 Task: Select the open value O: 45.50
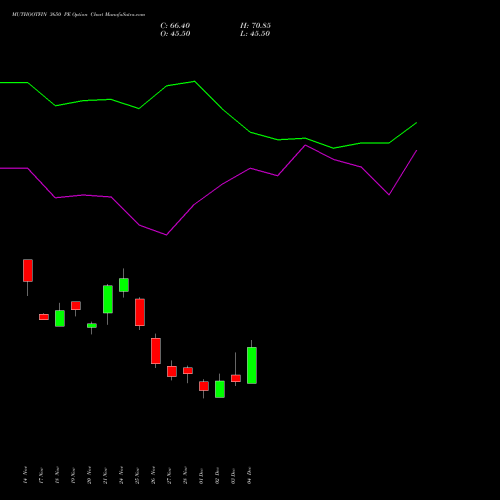[x=175, y=34]
